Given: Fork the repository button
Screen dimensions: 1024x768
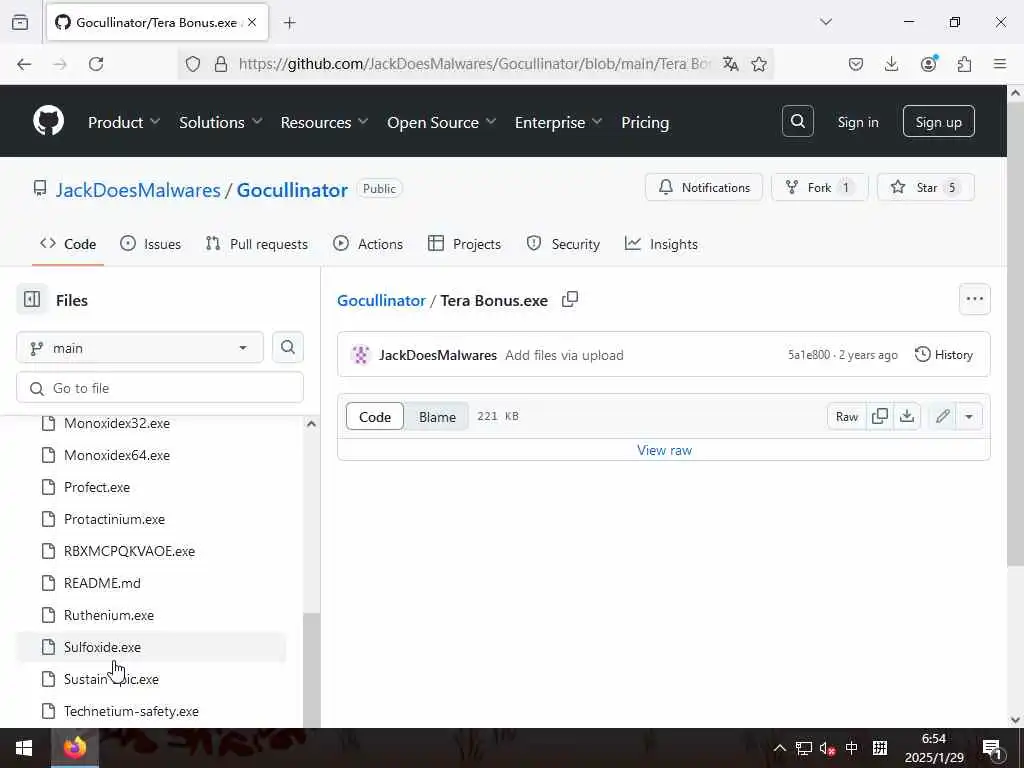Looking at the screenshot, I should (820, 187).
